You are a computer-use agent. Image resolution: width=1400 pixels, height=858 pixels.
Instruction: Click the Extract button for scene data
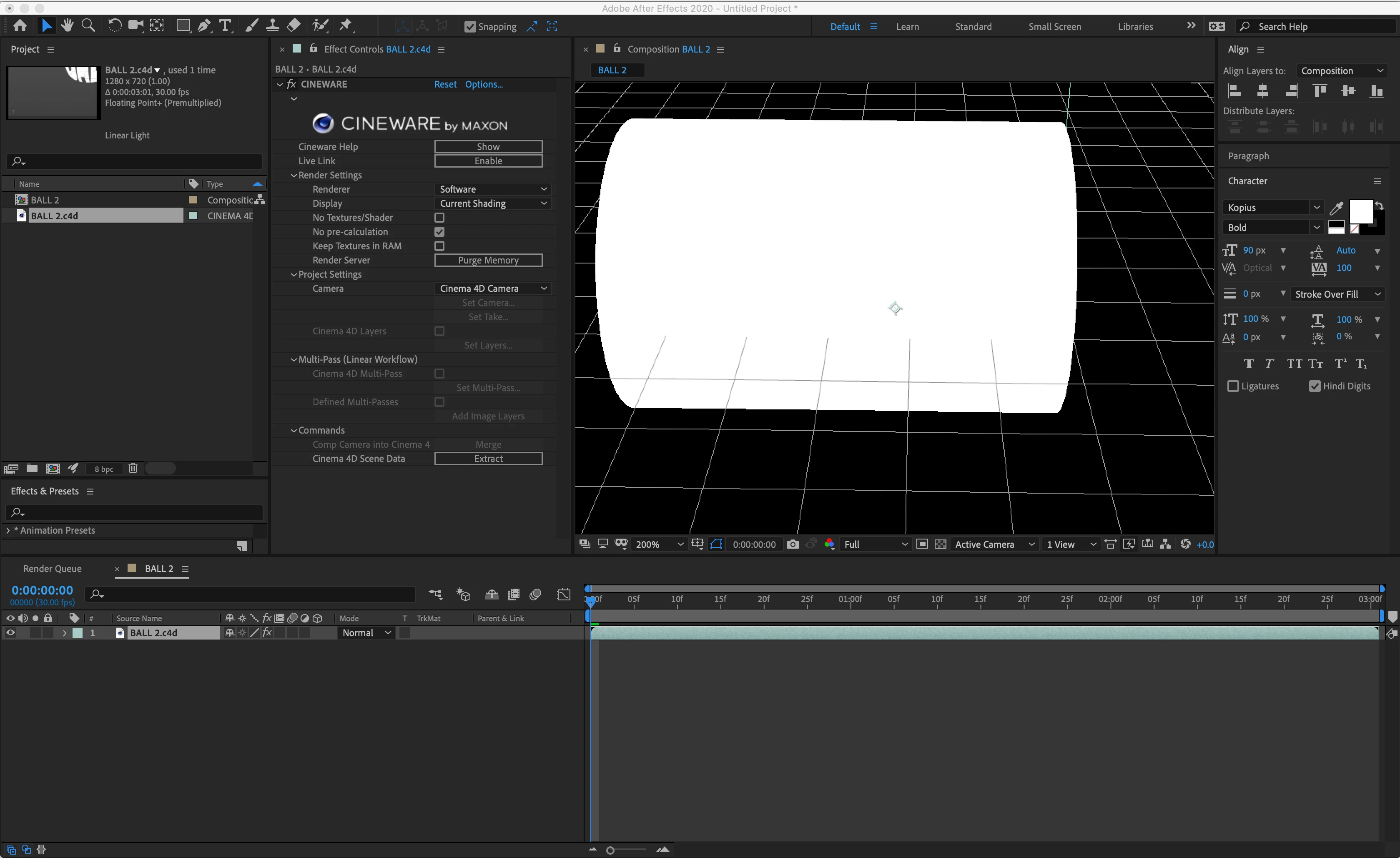488,459
